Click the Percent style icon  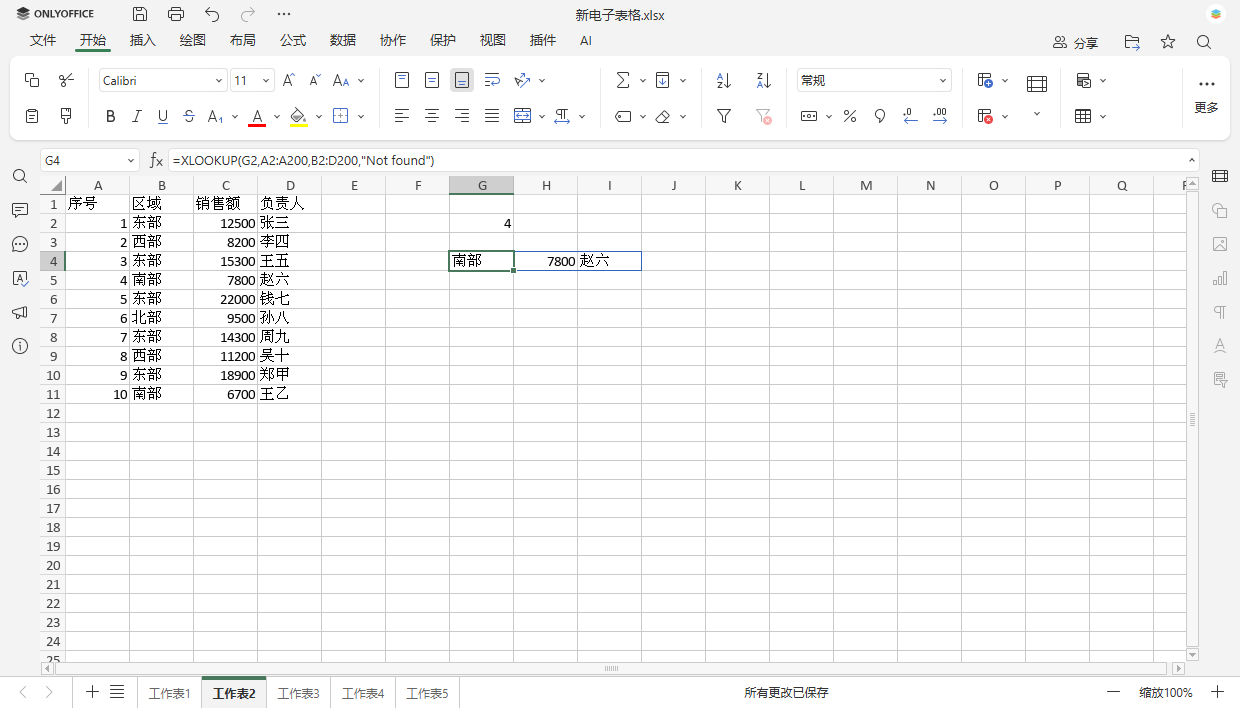pyautogui.click(x=849, y=116)
